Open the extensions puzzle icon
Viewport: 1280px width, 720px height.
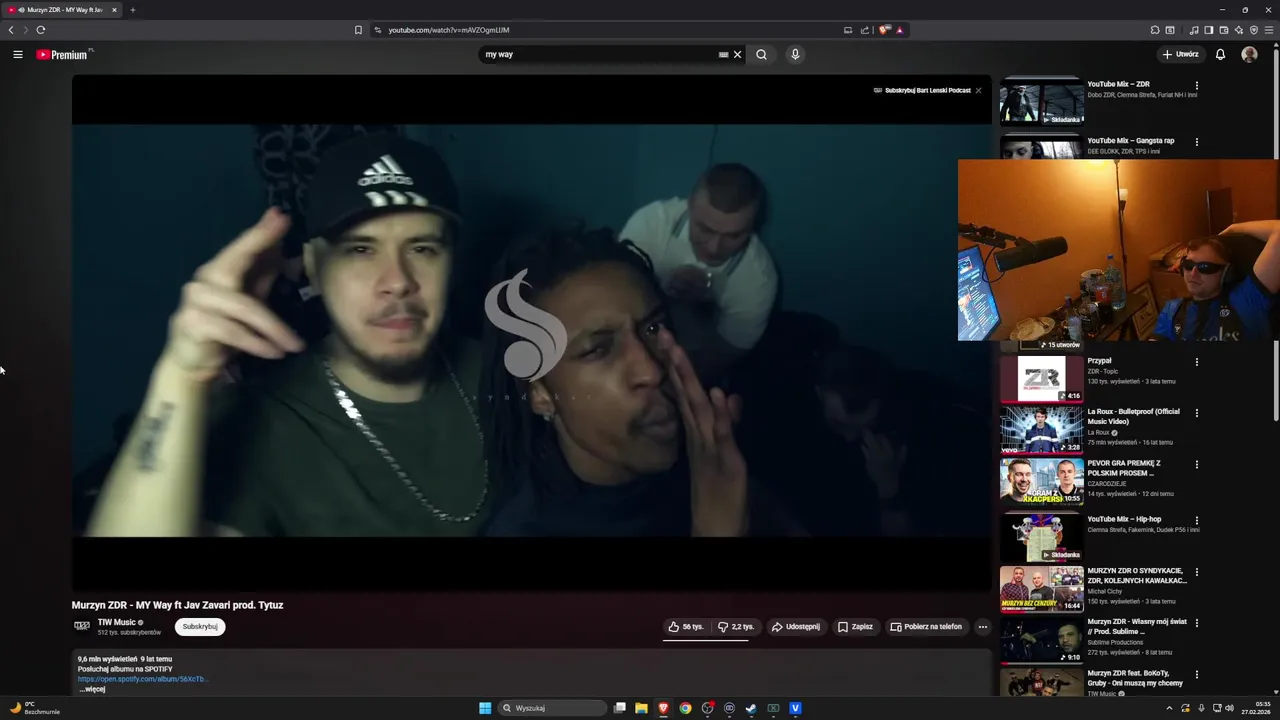tap(1155, 30)
